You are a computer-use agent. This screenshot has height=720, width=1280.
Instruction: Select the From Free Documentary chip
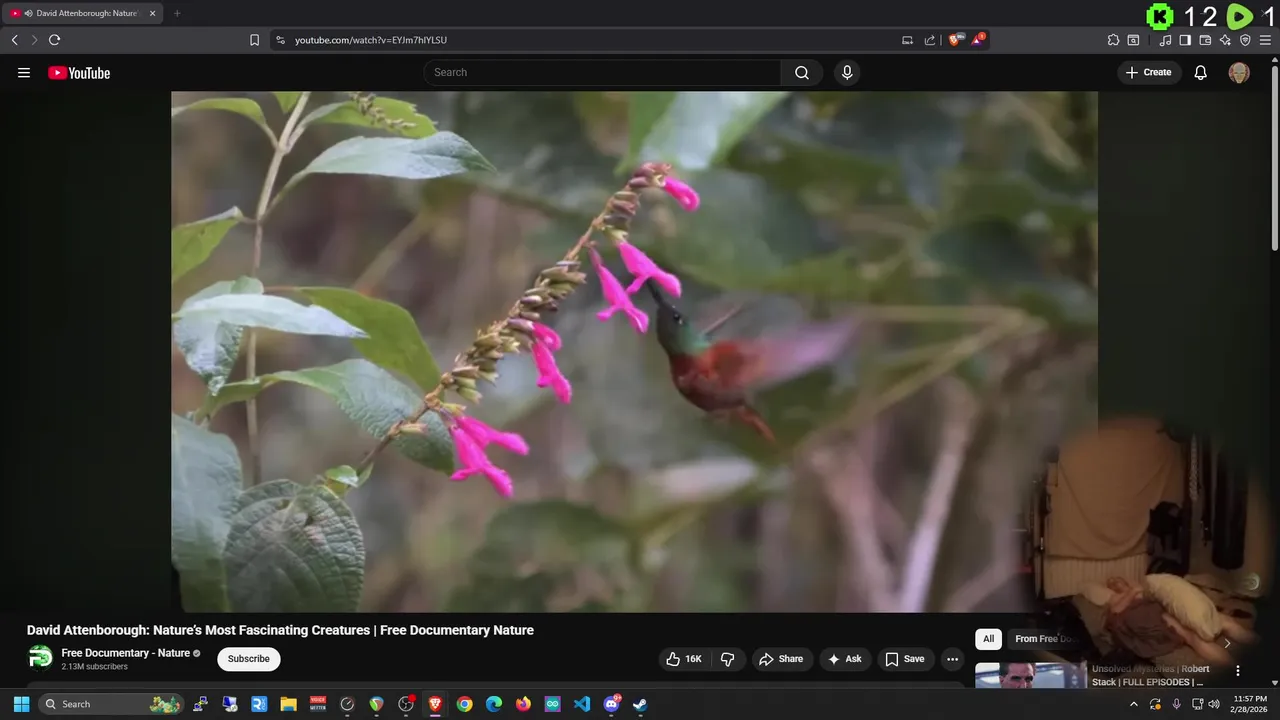click(1043, 639)
